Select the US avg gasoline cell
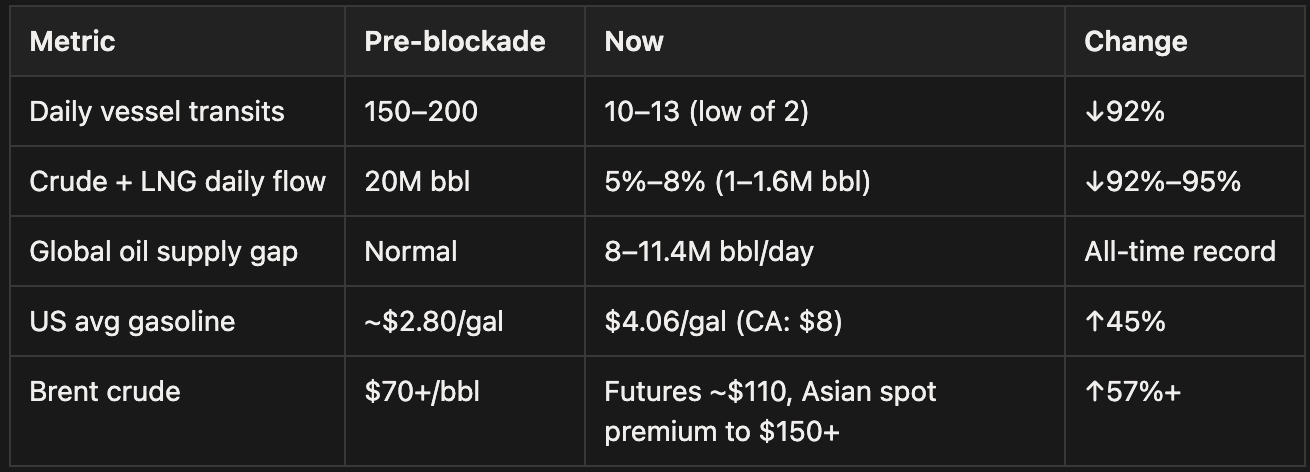Viewport: 1310px width, 472px height. (132, 321)
